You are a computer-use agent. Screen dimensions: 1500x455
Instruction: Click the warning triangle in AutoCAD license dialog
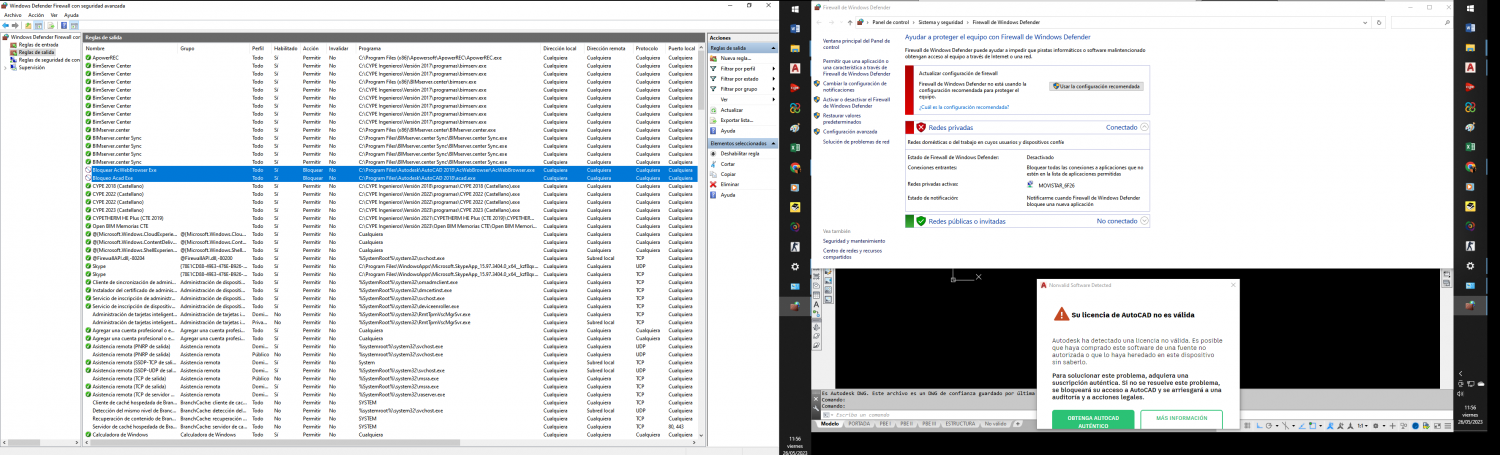tap(1061, 314)
